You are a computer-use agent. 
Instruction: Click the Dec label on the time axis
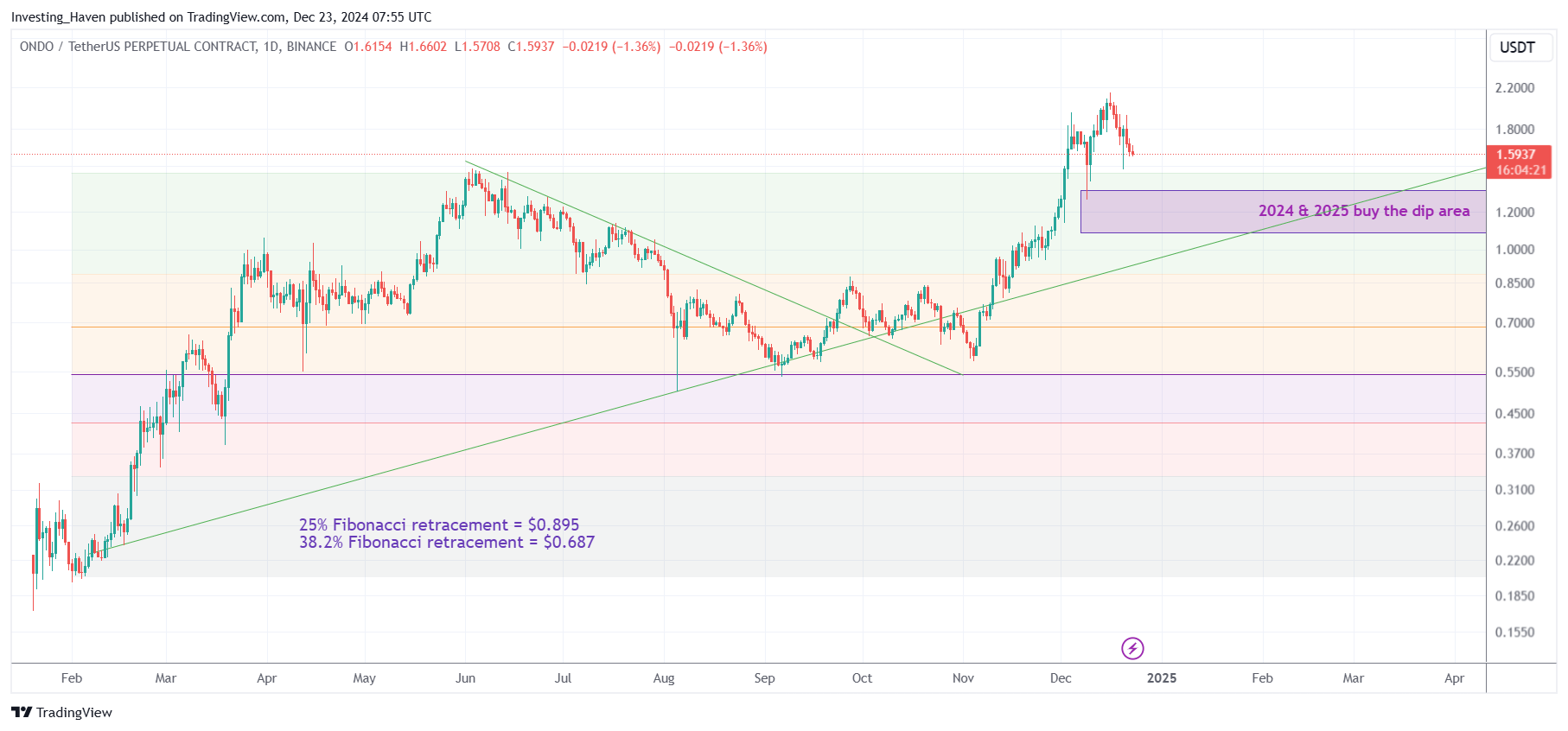[x=1061, y=678]
